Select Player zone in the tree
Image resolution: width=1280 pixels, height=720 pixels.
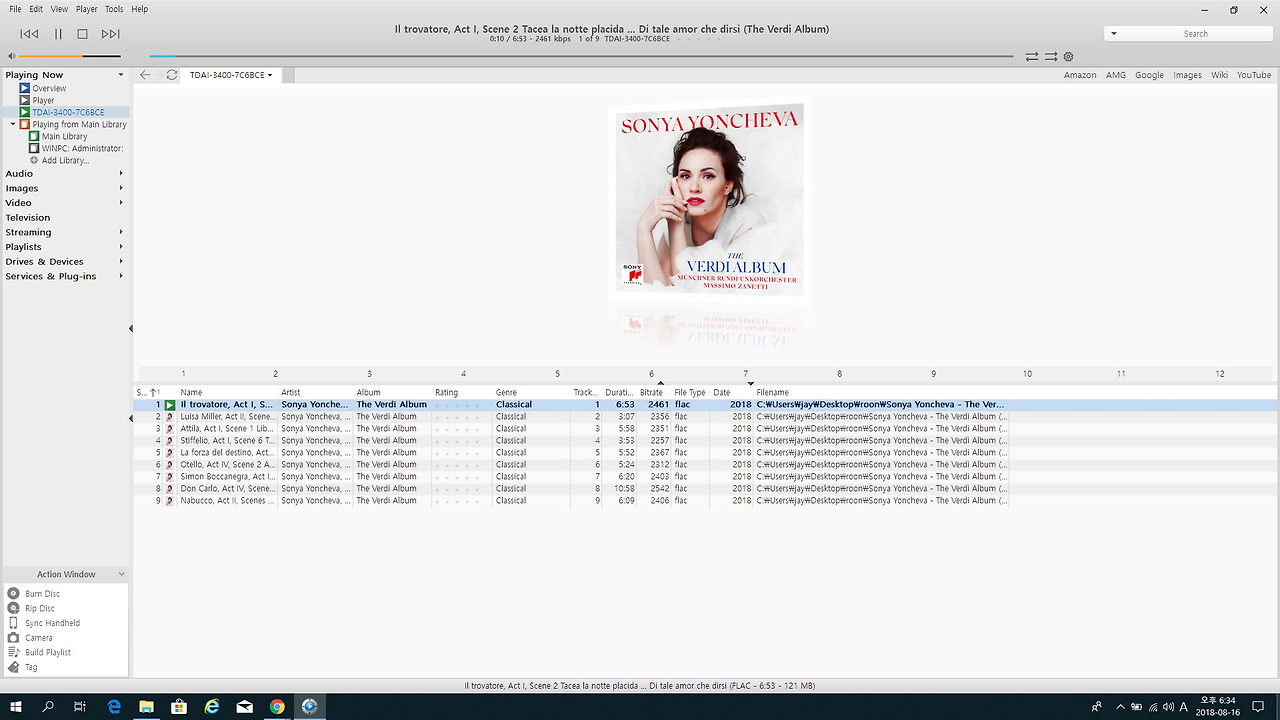click(43, 101)
